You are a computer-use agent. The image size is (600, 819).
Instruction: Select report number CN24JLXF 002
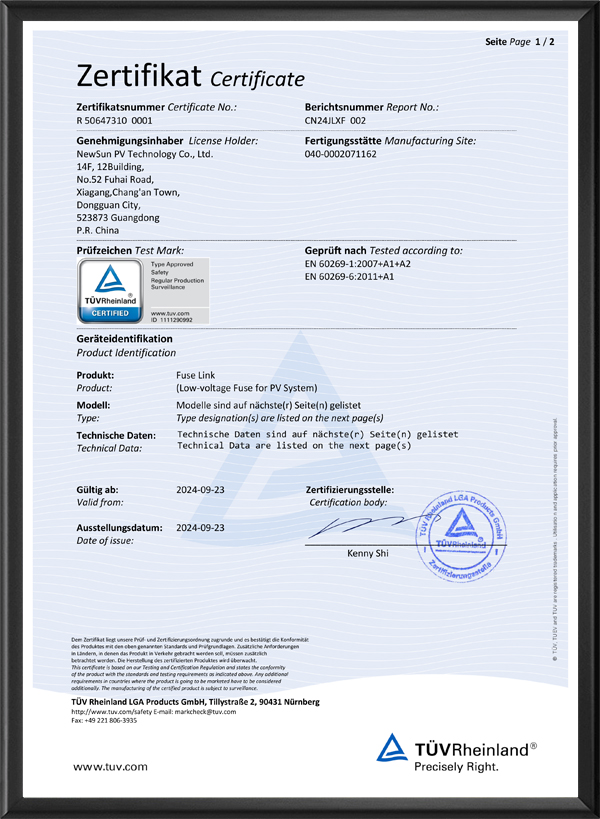click(335, 121)
